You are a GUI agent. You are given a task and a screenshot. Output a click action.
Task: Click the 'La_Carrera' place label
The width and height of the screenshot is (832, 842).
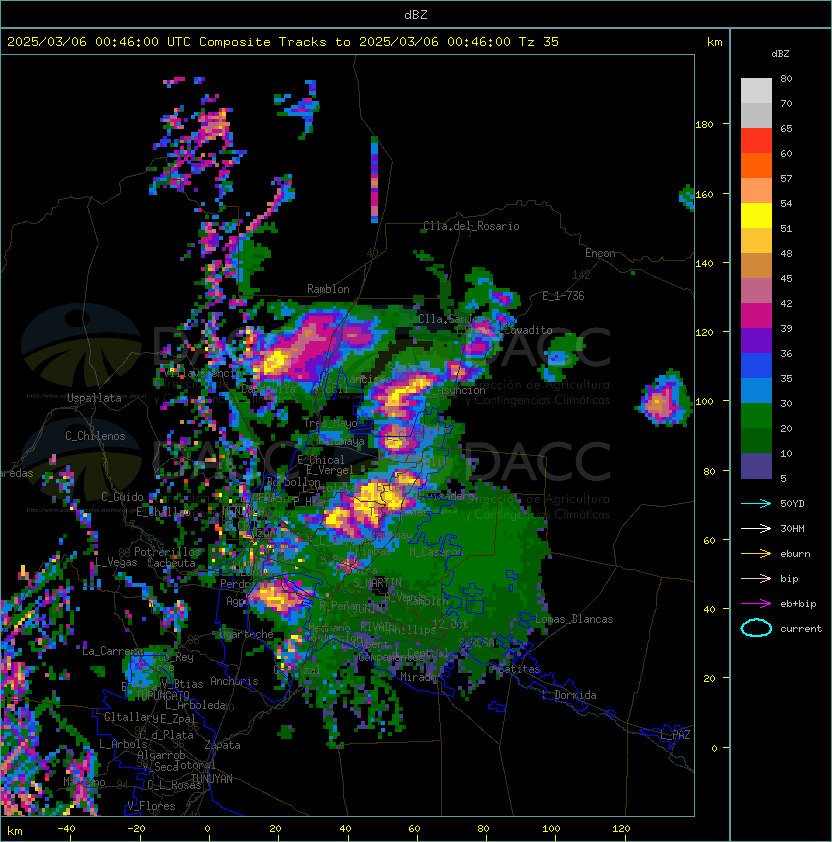point(111,651)
